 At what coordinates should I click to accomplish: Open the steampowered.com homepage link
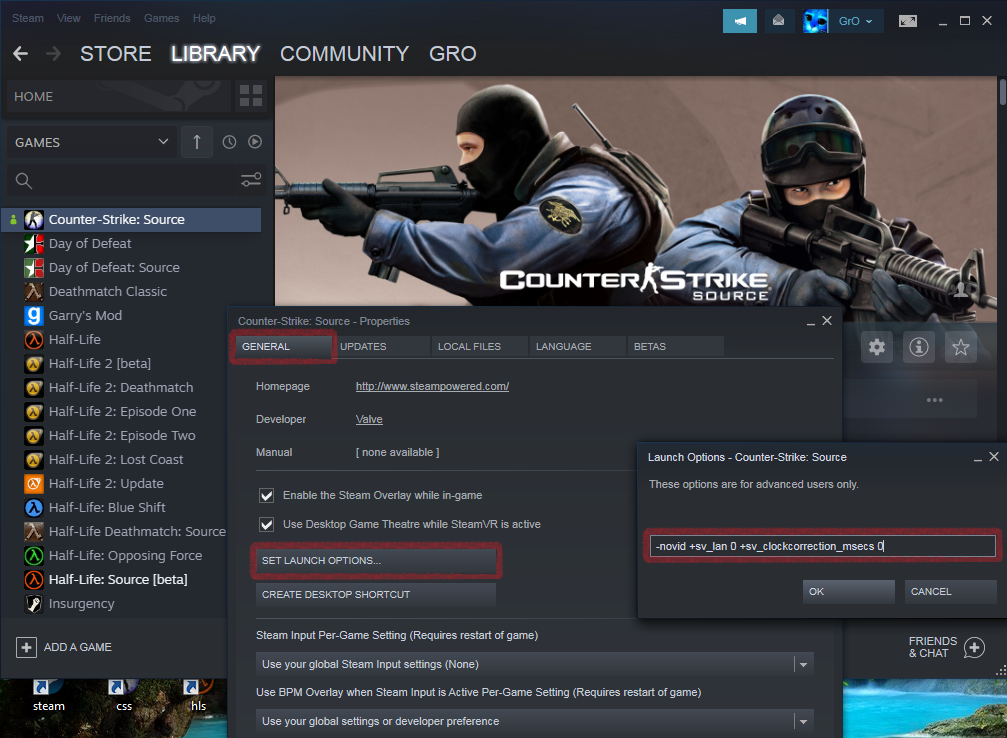pos(432,386)
